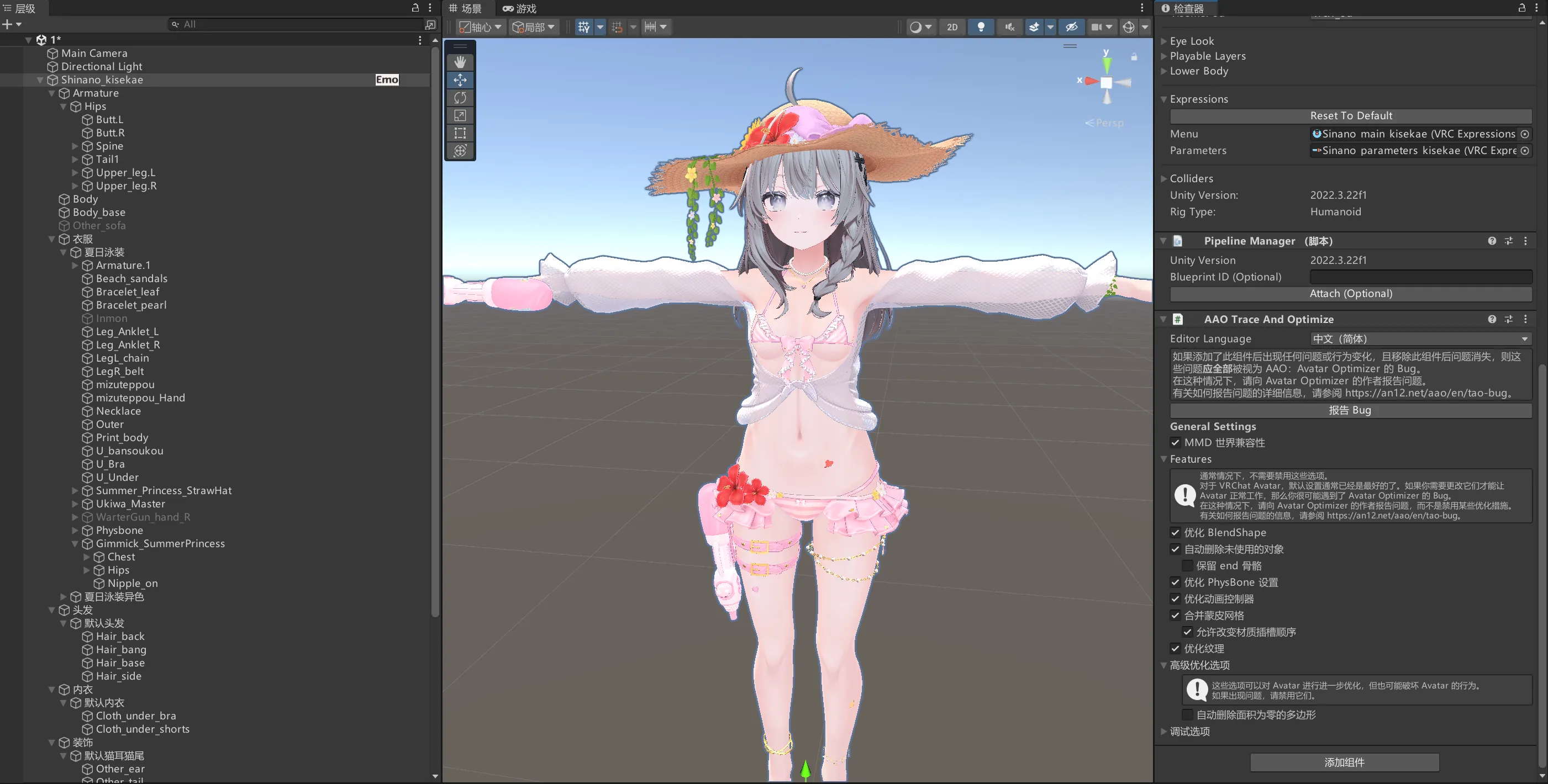1548x784 pixels.
Task: Switch to Persp projection label
Action: (x=1104, y=123)
